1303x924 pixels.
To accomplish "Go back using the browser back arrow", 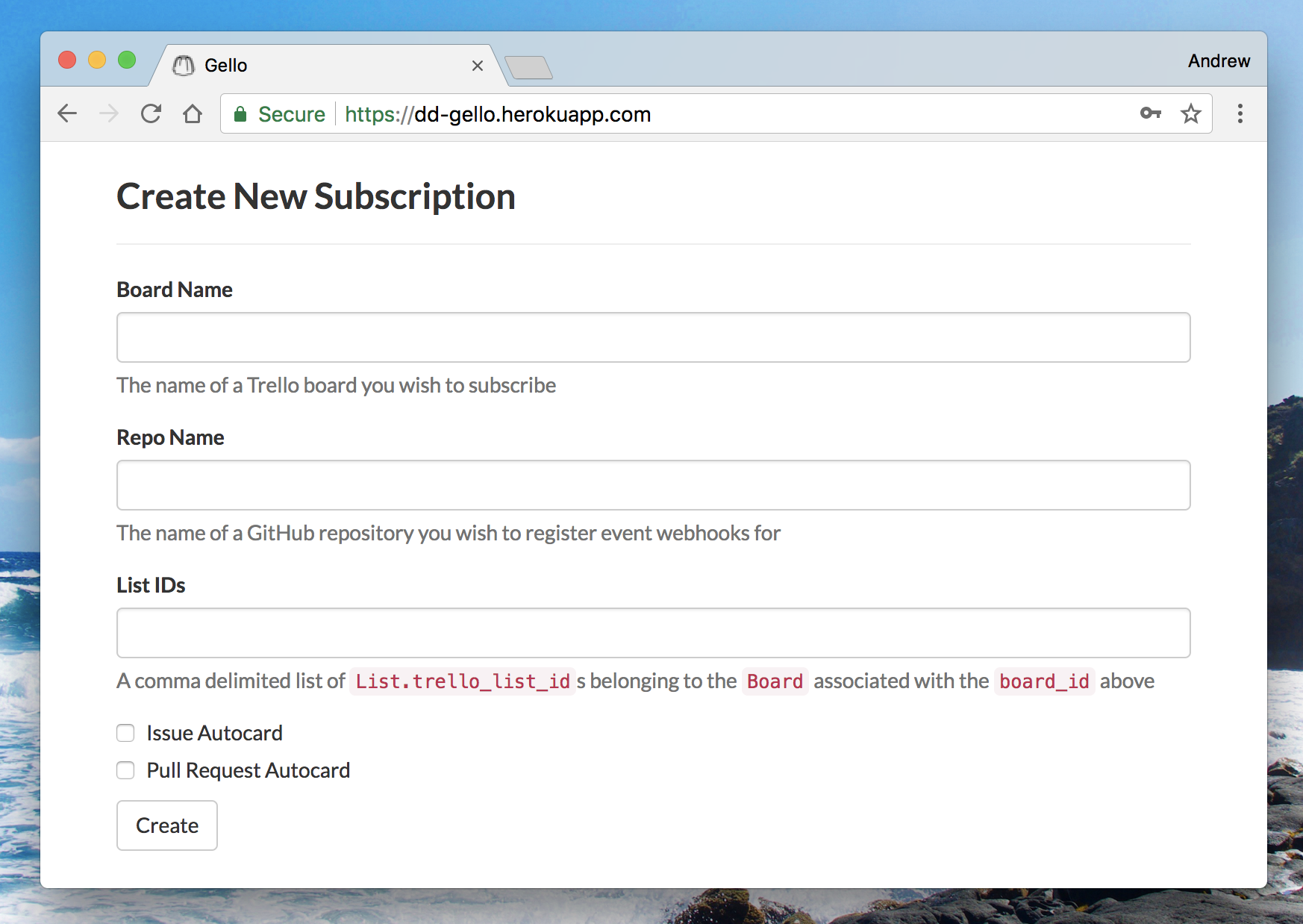I will pyautogui.click(x=67, y=113).
